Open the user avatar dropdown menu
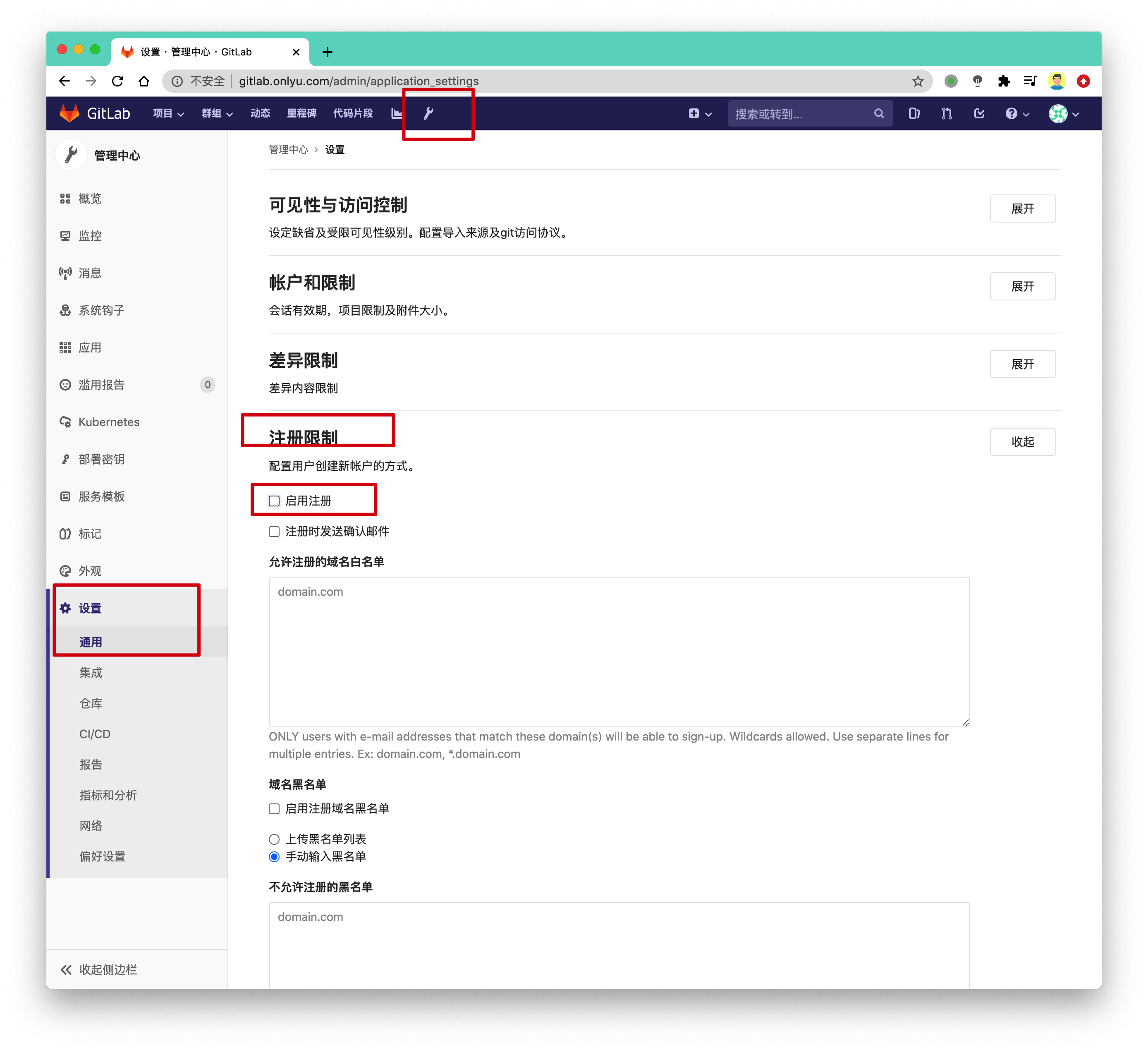Viewport: 1148px width, 1050px height. click(1063, 113)
